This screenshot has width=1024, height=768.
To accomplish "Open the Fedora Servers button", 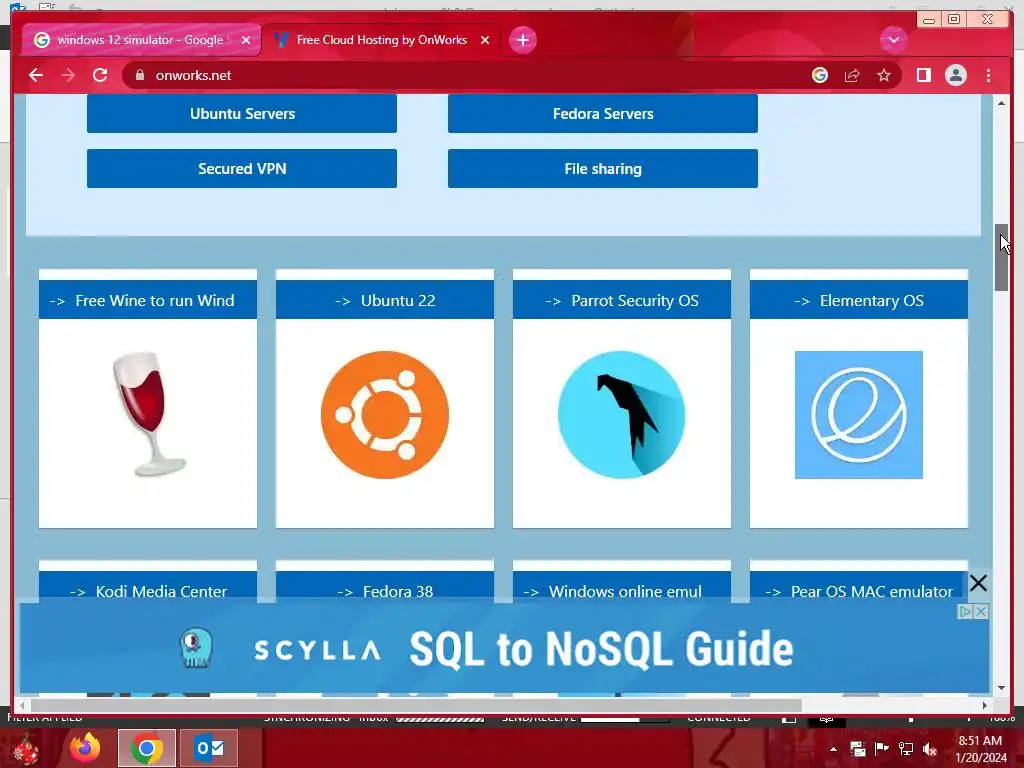I will pos(603,114).
